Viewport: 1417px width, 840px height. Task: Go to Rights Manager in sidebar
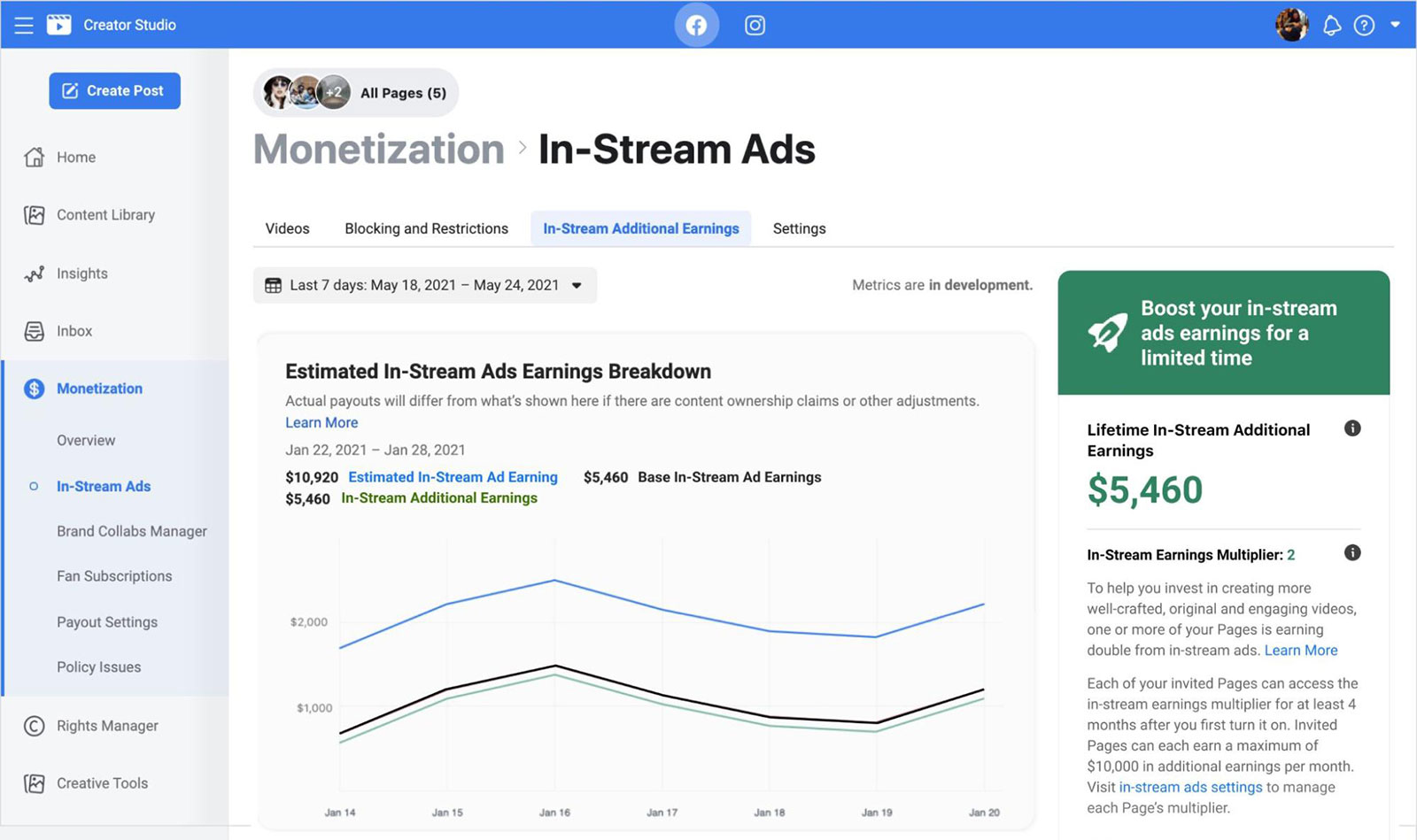(x=107, y=726)
